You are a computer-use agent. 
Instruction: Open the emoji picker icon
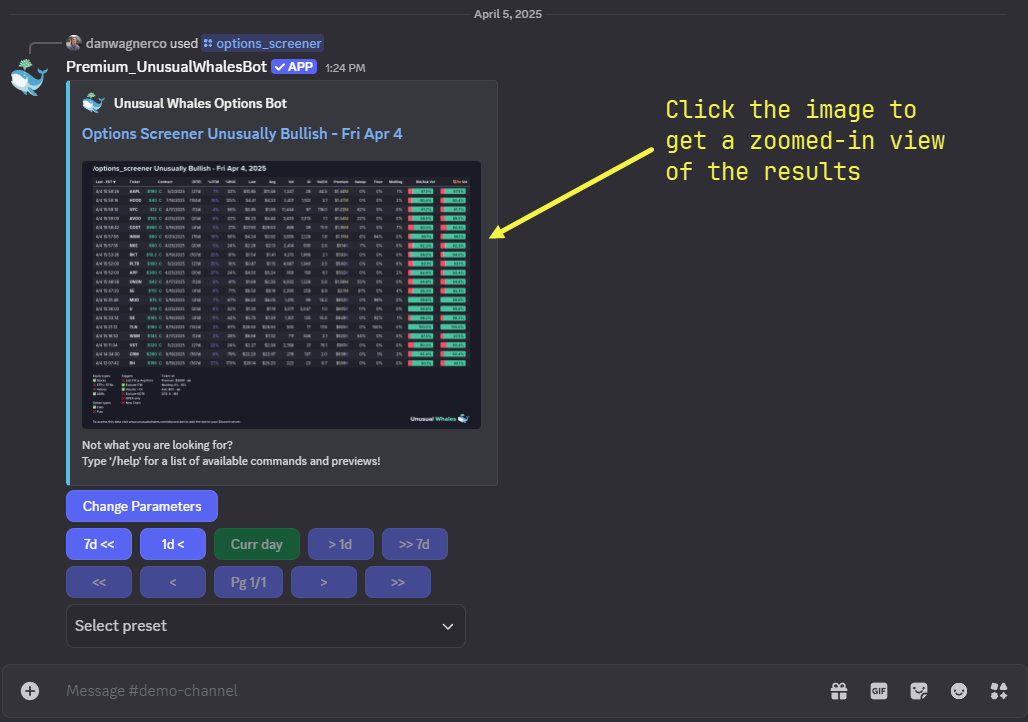point(959,691)
